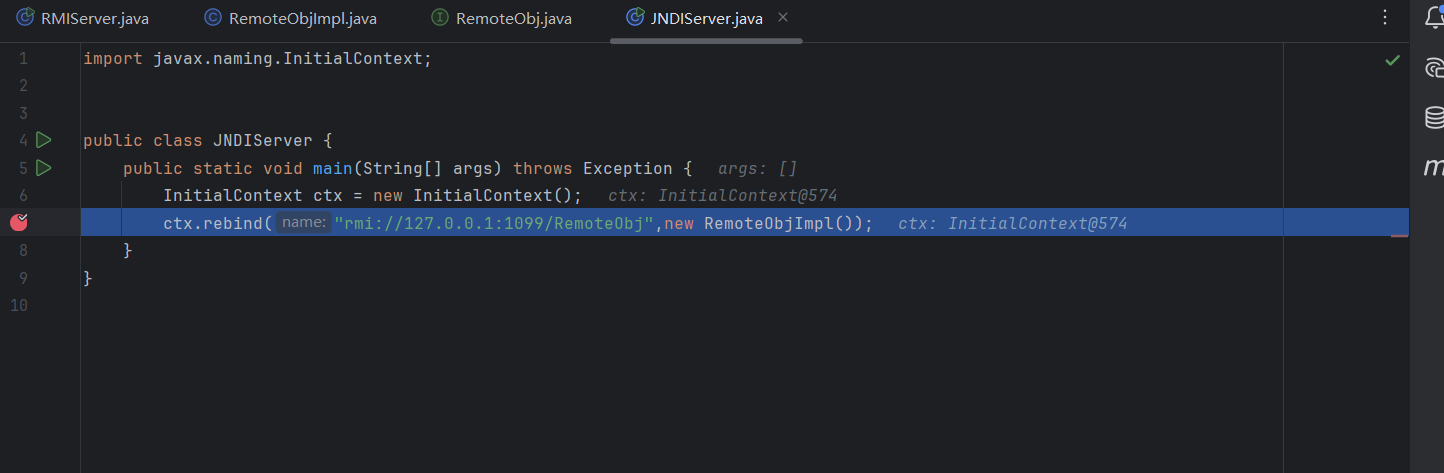
Task: Open the Database tool window
Action: tap(1434, 117)
